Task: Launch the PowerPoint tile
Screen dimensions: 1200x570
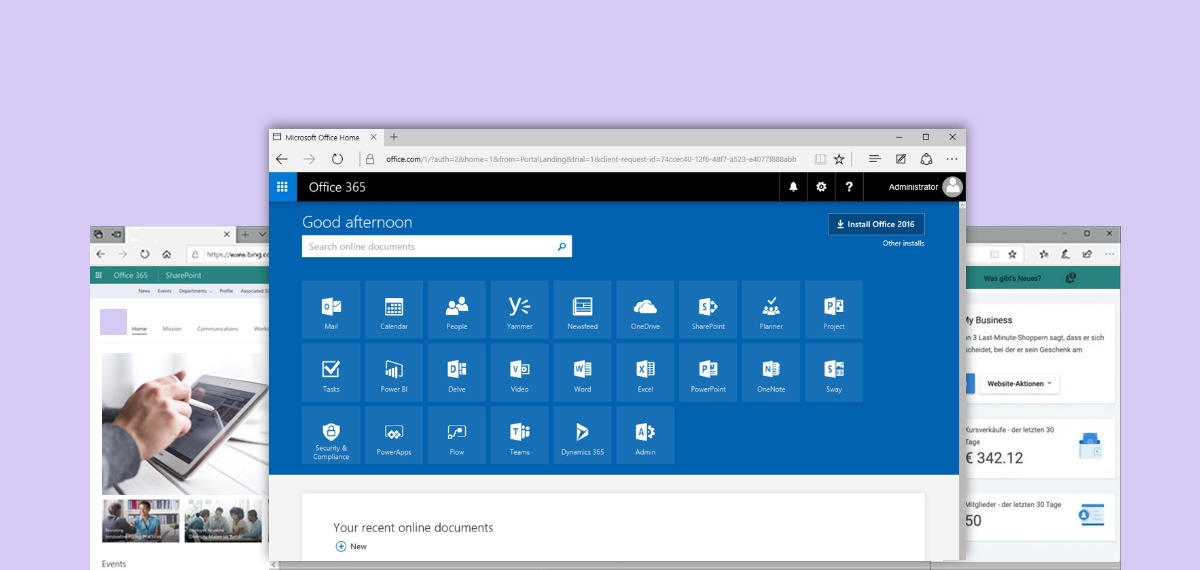Action: [708, 372]
